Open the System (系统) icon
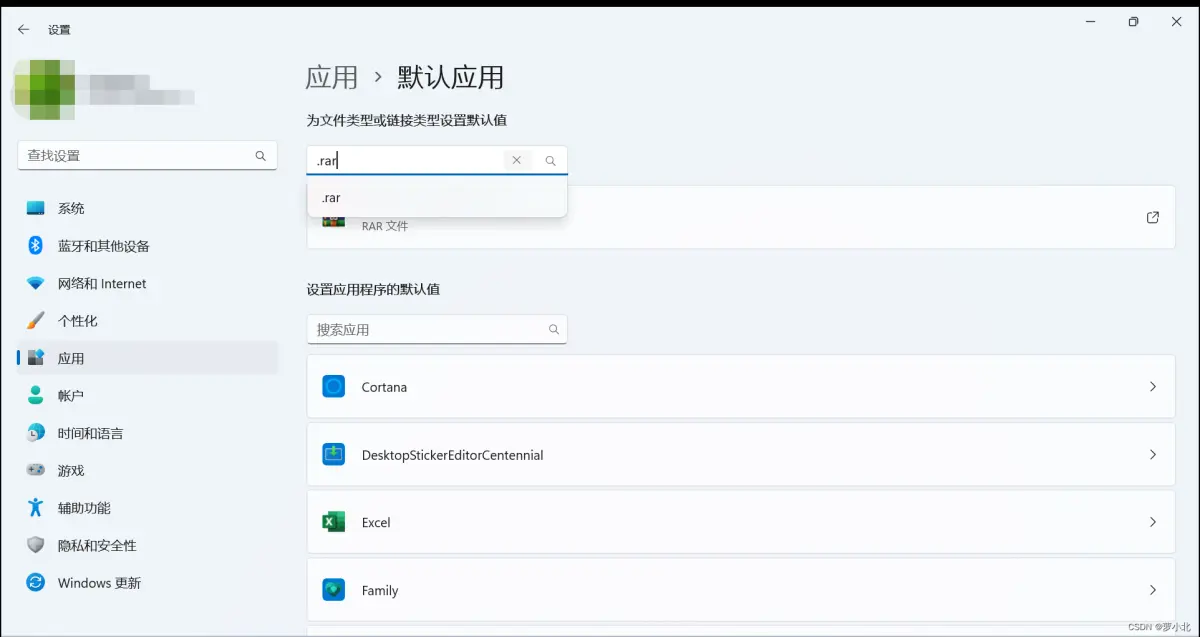Image resolution: width=1200 pixels, height=637 pixels. tap(36, 208)
